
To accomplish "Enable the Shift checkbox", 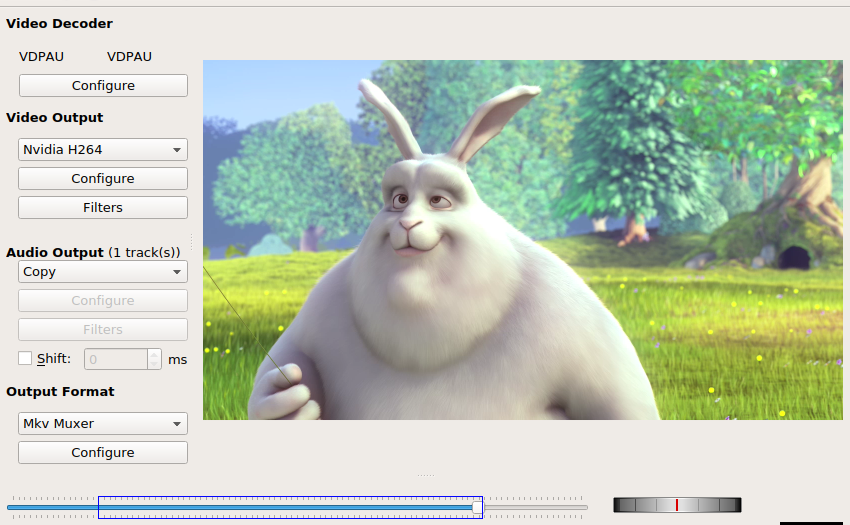I will pos(25,358).
